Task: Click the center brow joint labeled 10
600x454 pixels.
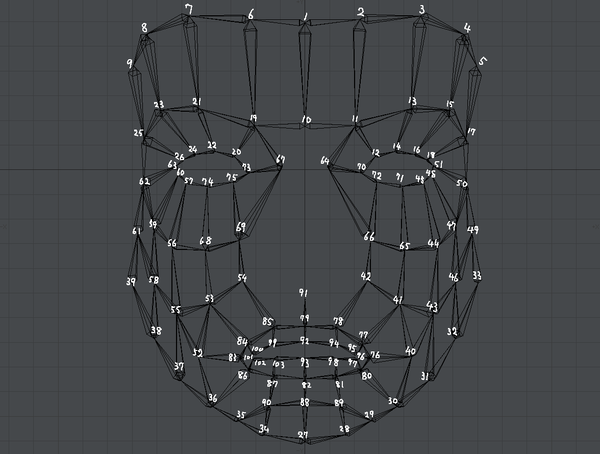Action: 306,119
